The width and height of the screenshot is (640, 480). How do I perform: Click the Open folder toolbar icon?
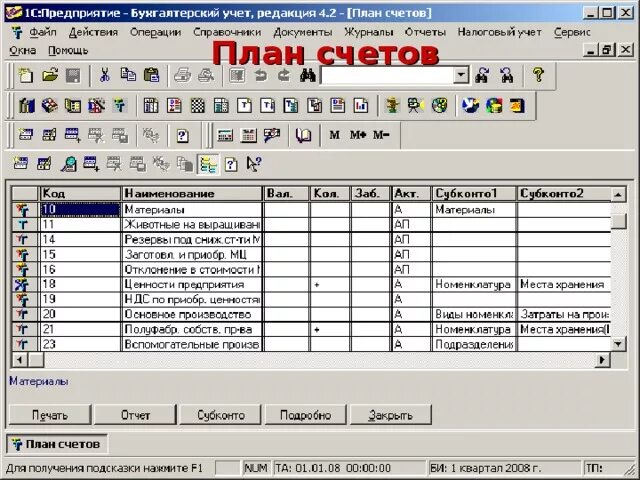(50, 76)
